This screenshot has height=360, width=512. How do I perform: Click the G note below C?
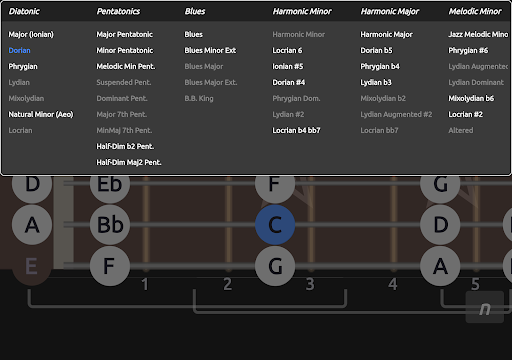click(275, 266)
